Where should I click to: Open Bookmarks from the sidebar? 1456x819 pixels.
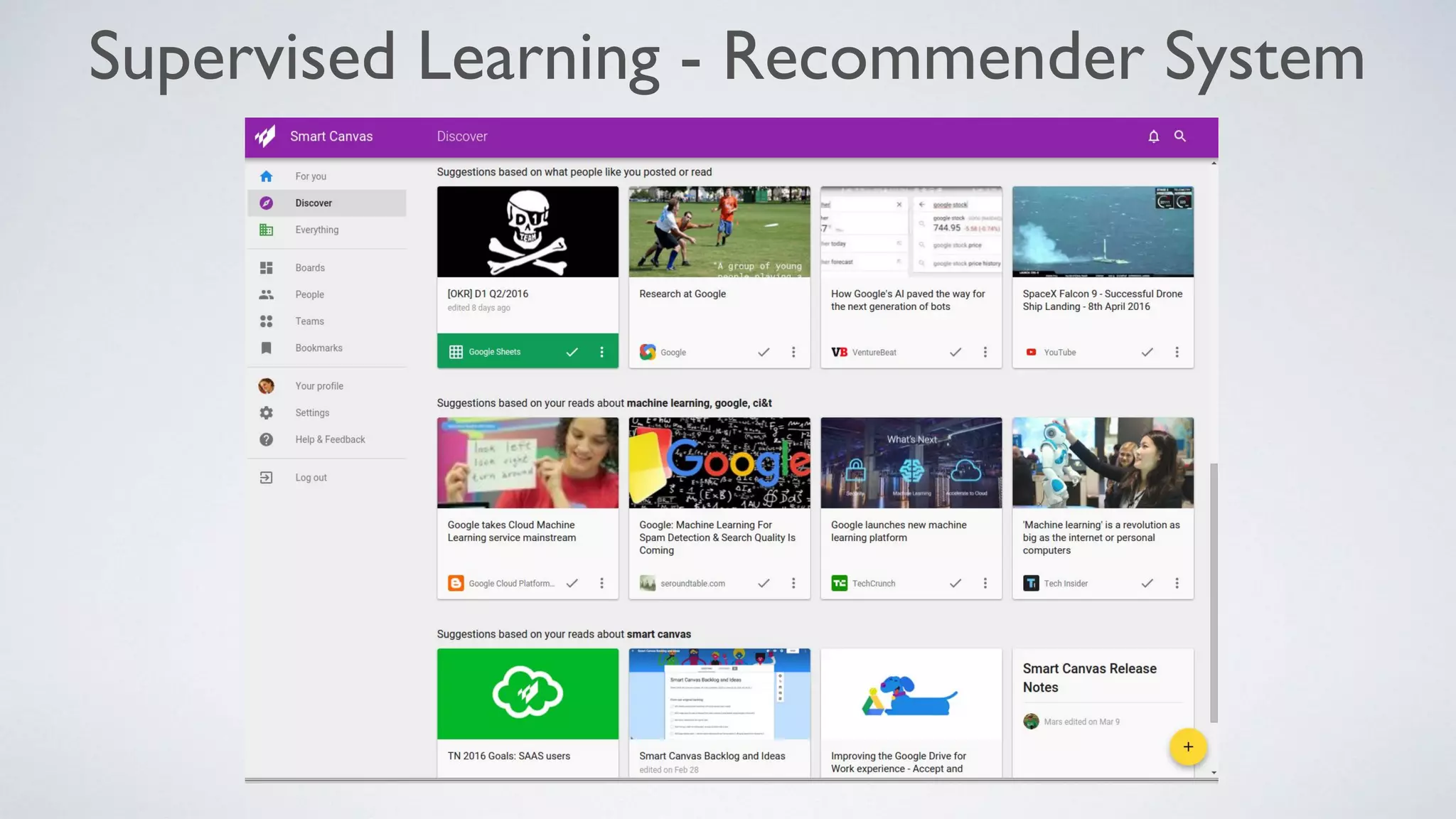327,348
